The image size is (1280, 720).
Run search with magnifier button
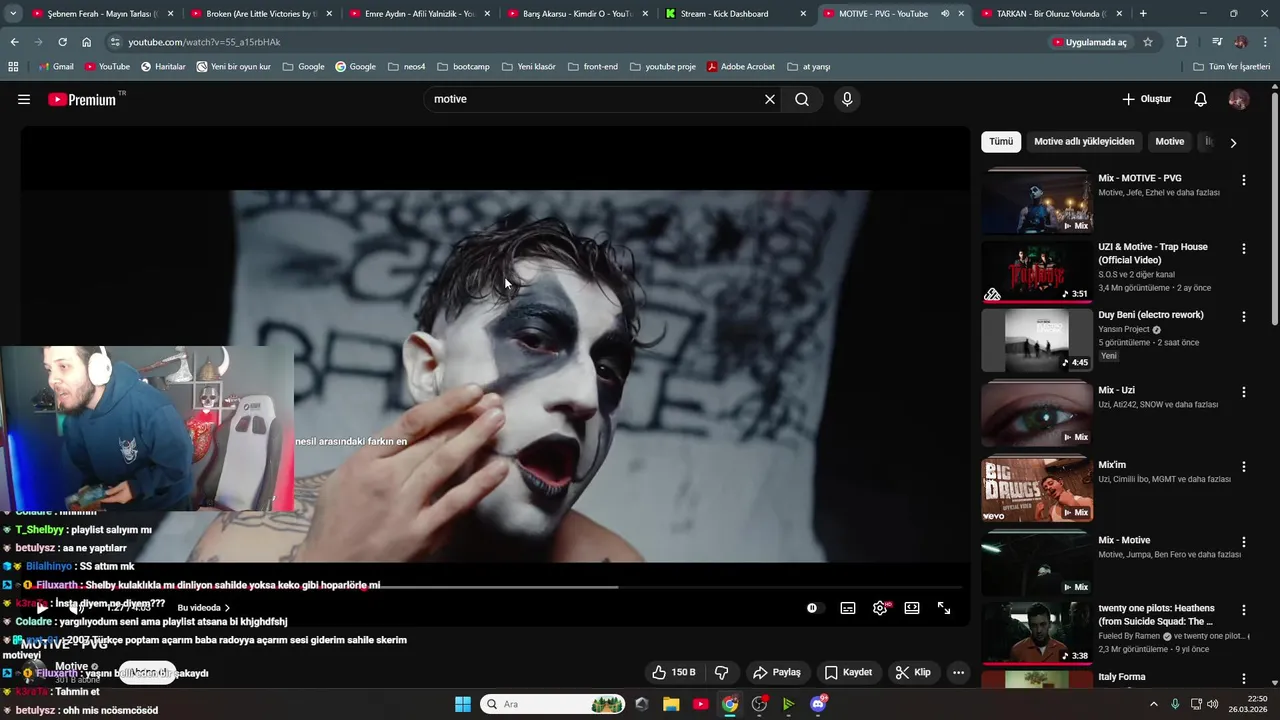click(x=802, y=99)
